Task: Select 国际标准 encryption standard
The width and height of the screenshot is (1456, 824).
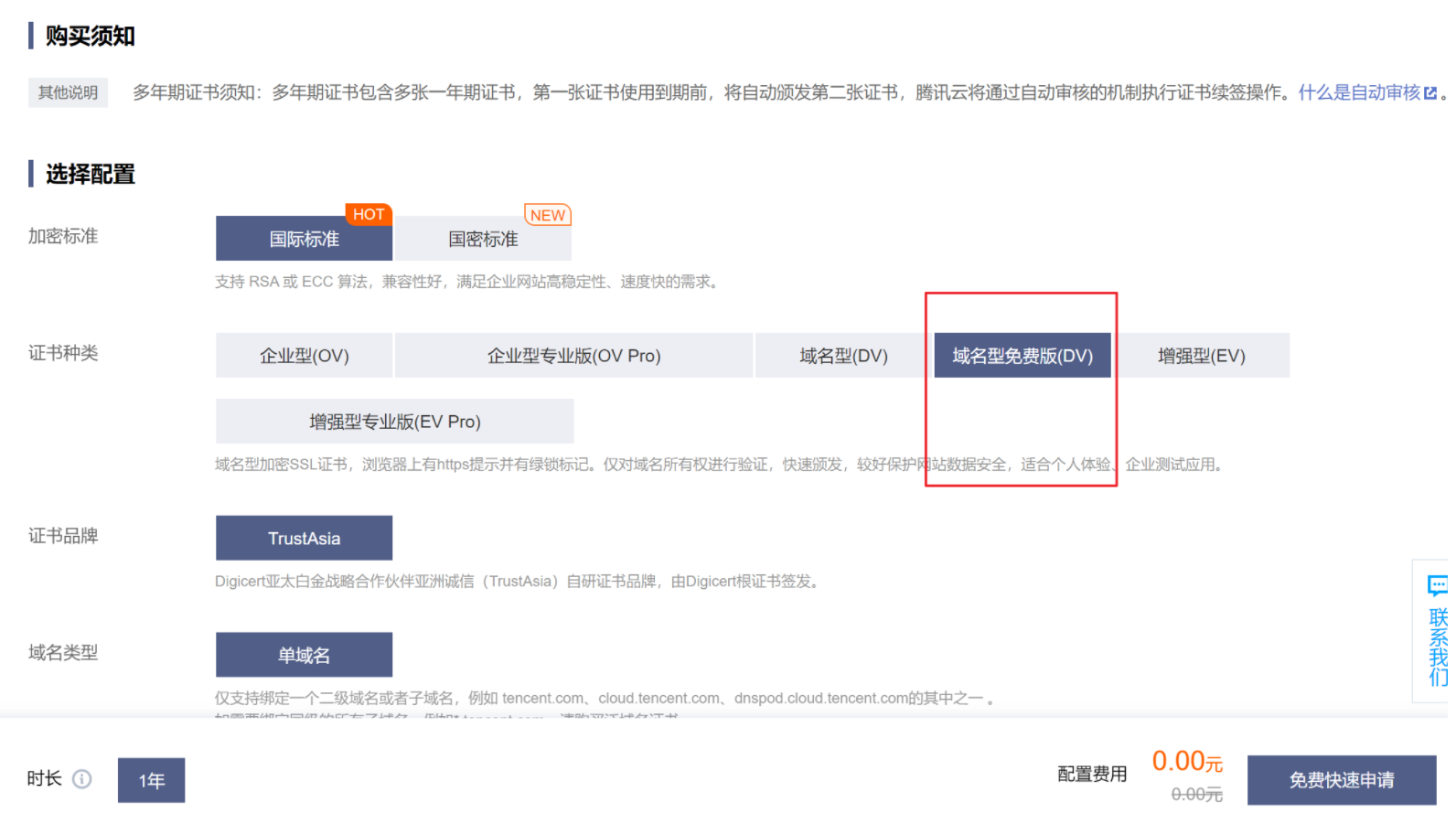Action: (304, 239)
